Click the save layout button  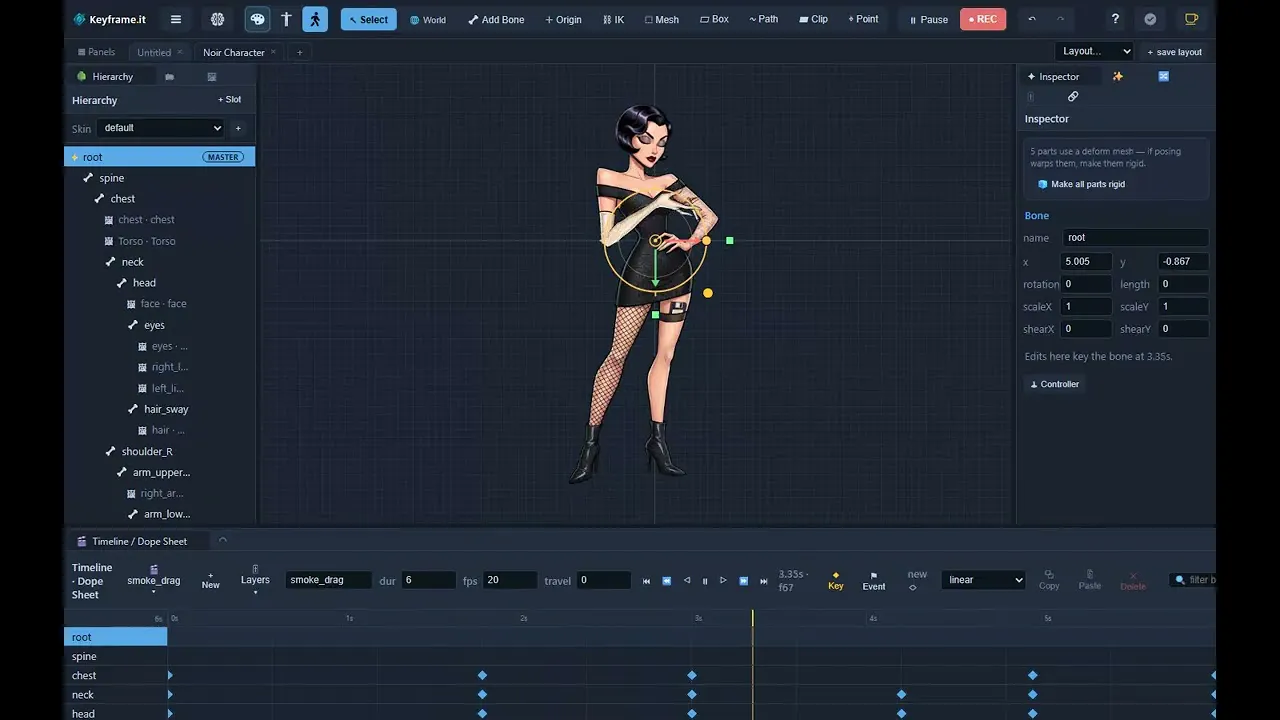point(1174,51)
